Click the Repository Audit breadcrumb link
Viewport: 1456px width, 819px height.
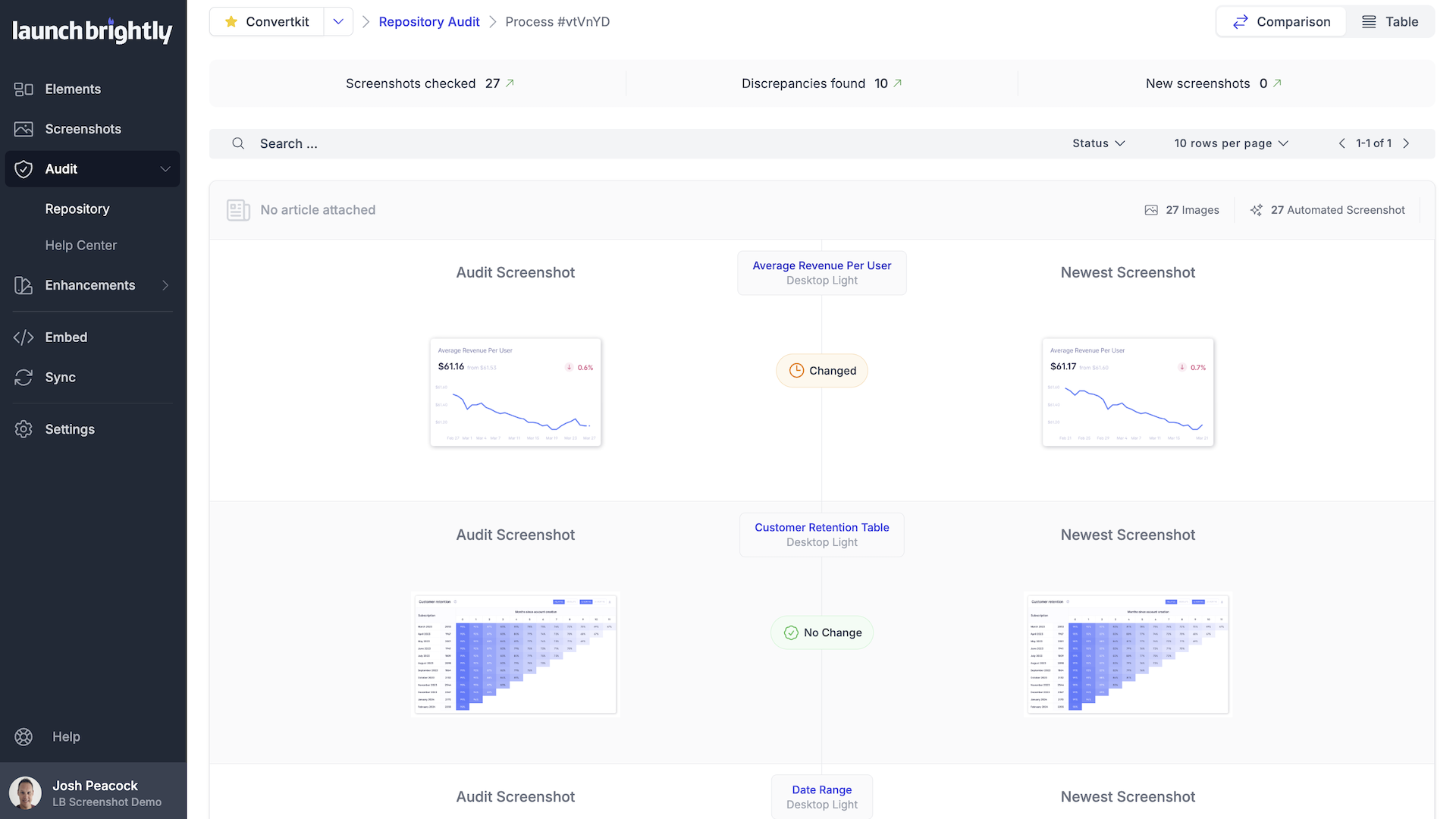tap(428, 21)
